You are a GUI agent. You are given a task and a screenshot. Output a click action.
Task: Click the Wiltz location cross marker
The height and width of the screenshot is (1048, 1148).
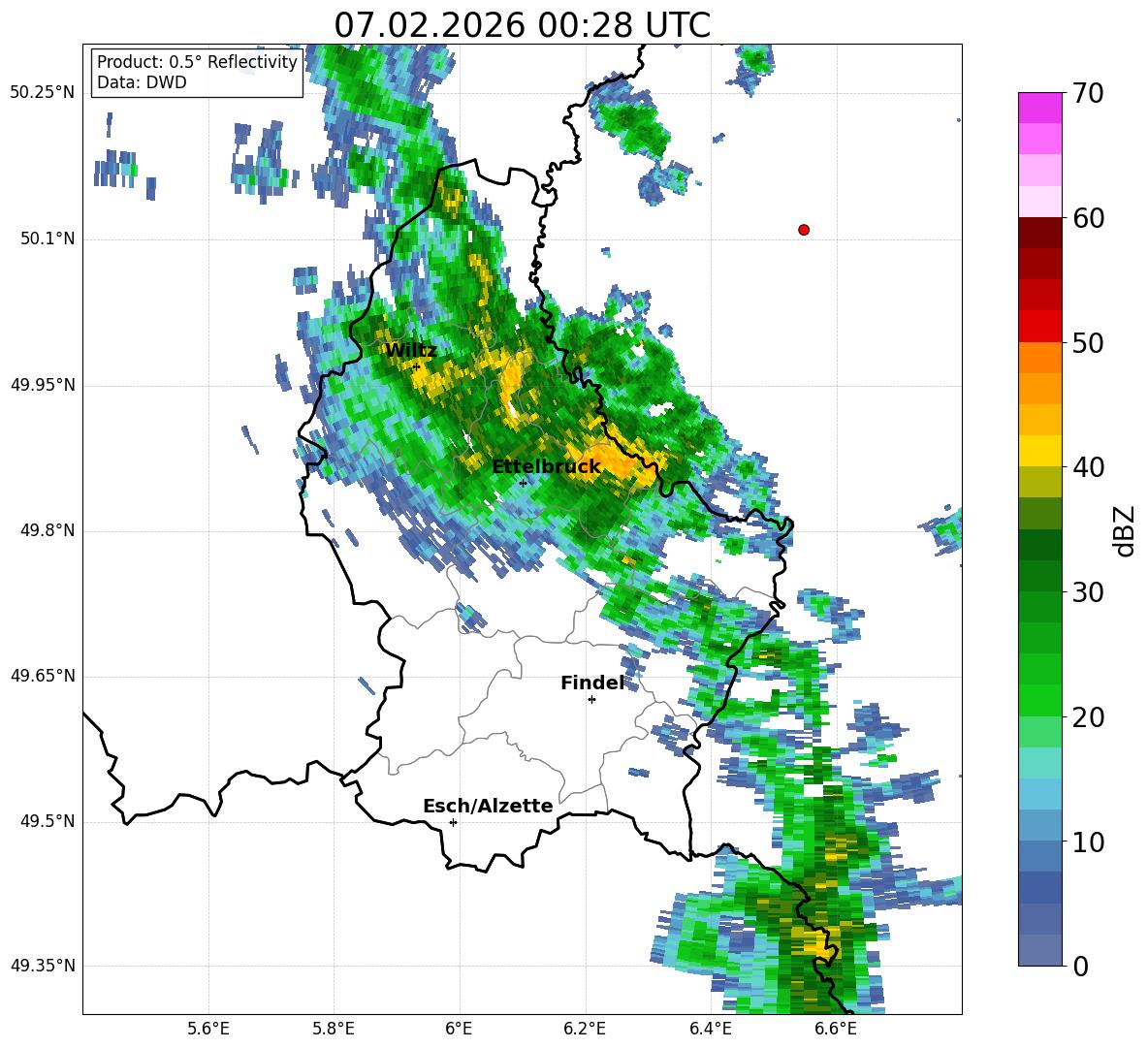(416, 367)
